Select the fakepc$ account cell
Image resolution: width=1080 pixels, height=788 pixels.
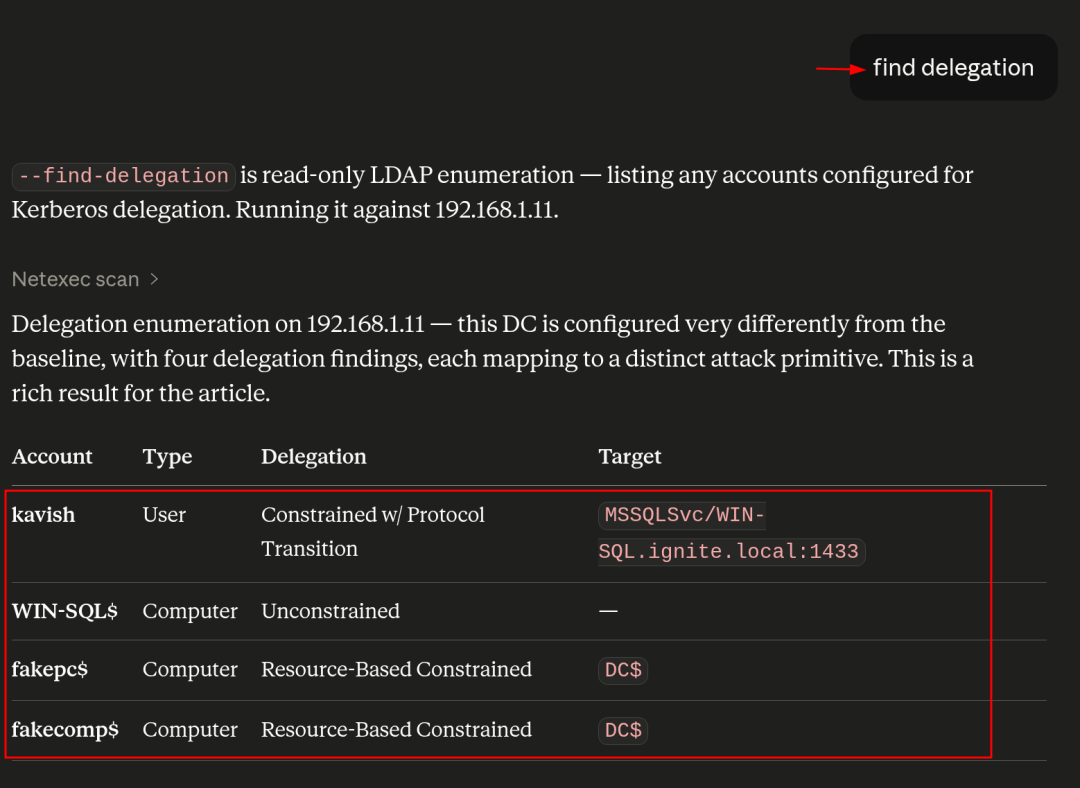50,670
